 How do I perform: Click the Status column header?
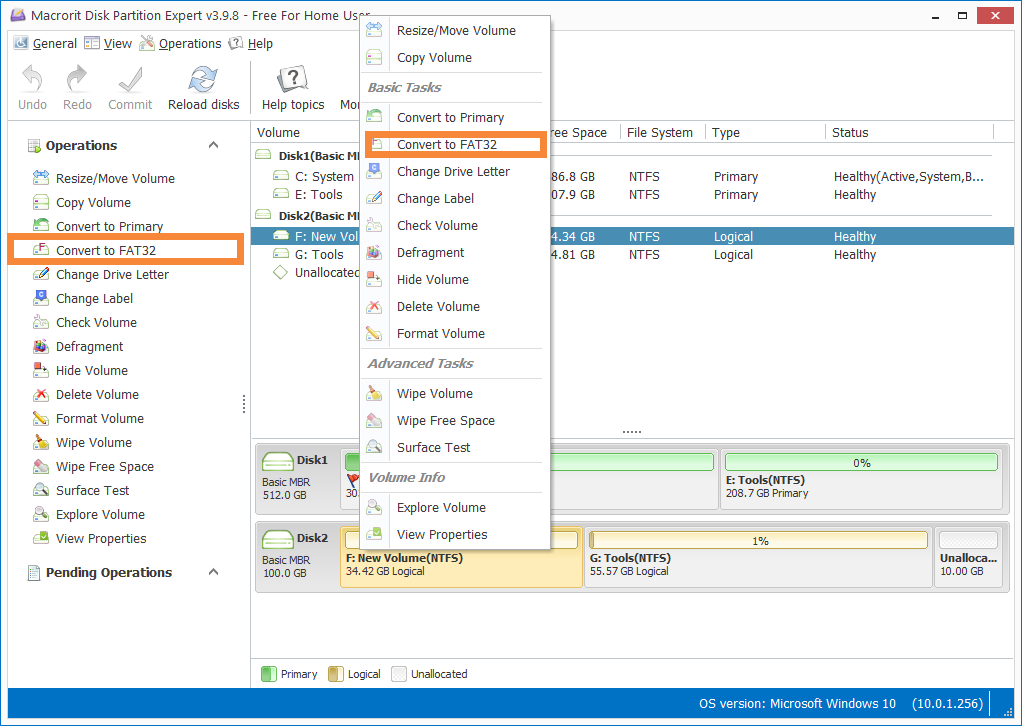point(910,132)
